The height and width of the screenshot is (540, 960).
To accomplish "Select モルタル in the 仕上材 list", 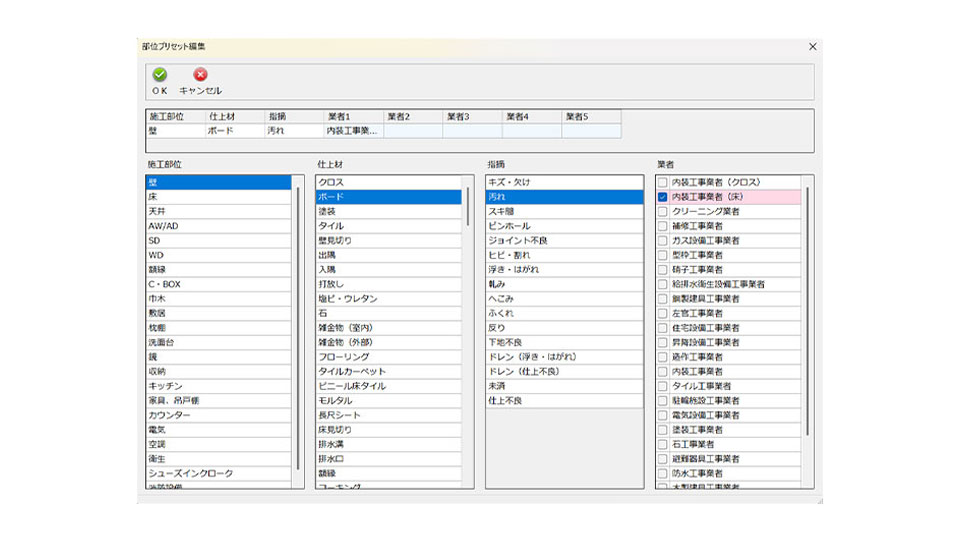I will tap(389, 401).
